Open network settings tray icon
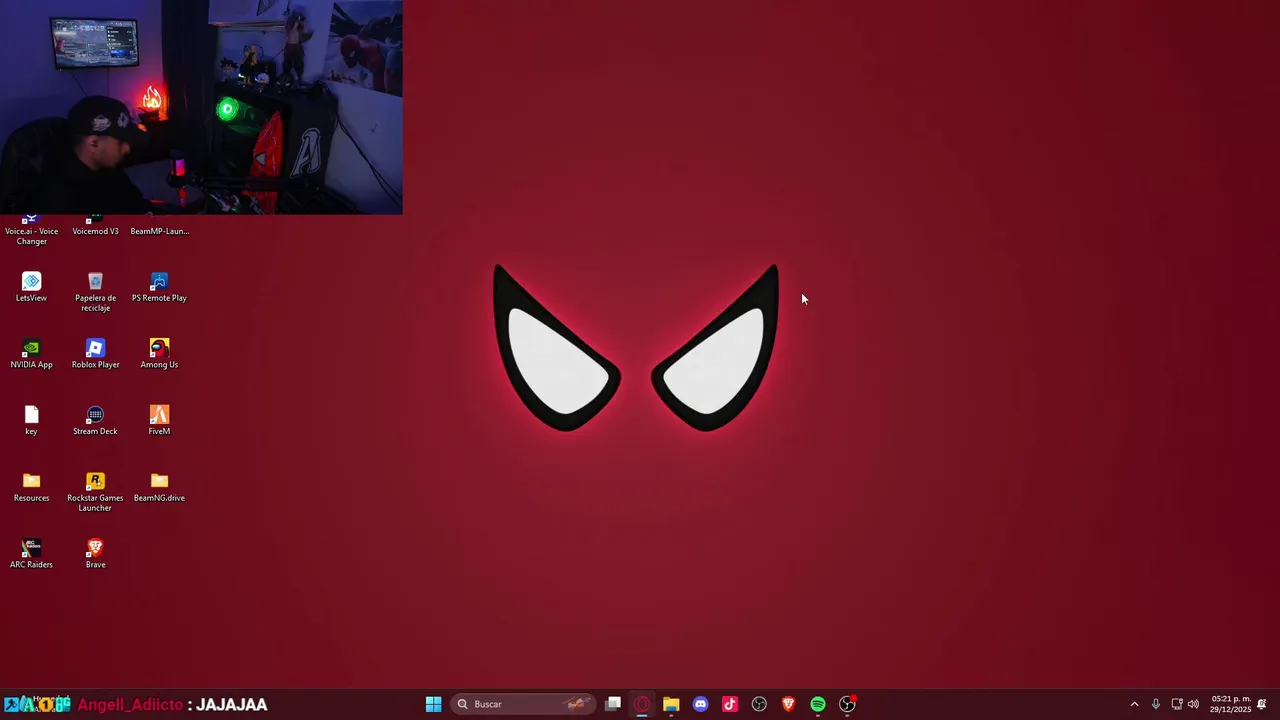 (1177, 704)
